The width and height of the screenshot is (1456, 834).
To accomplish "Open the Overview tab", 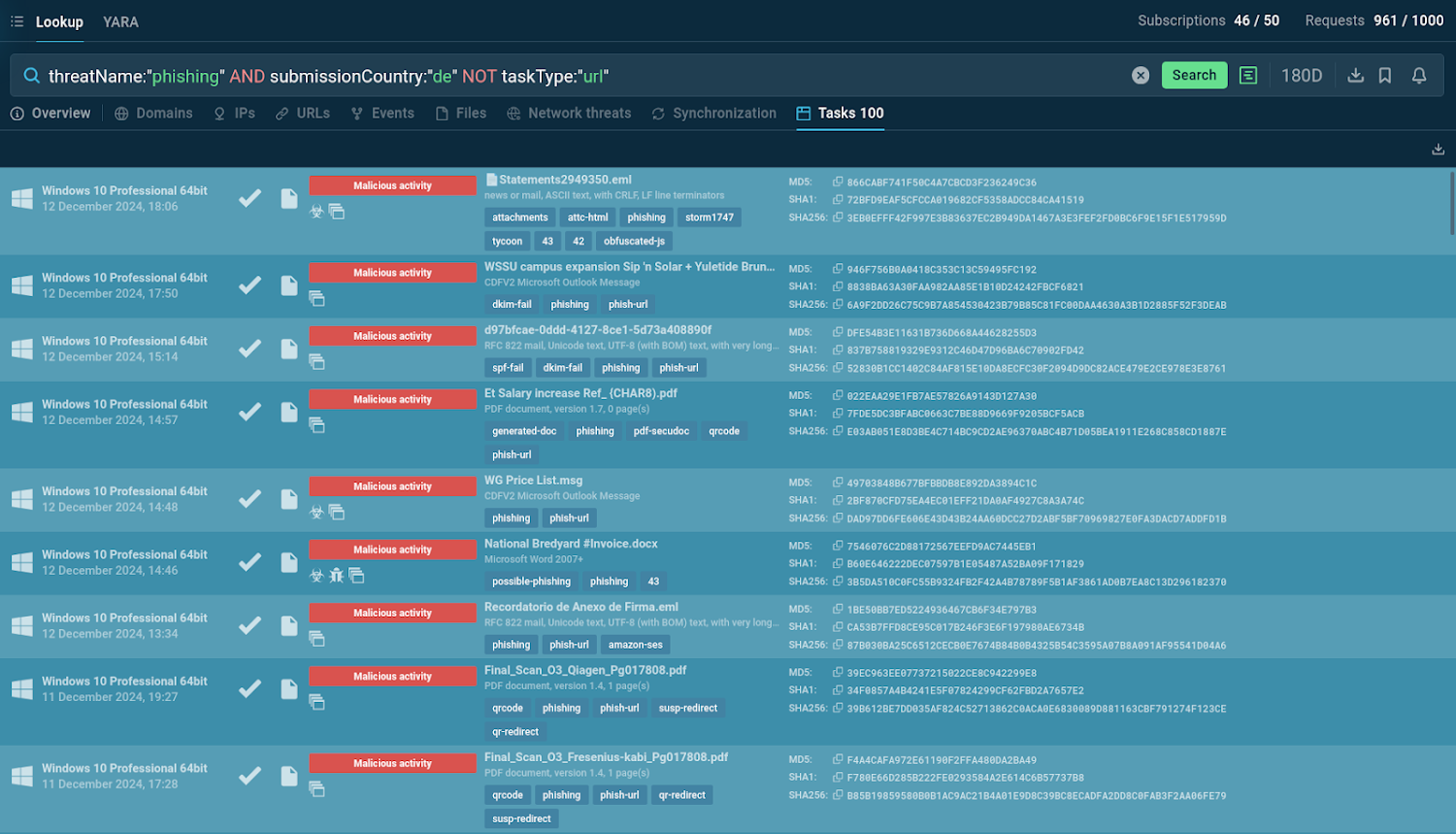I will coord(50,114).
